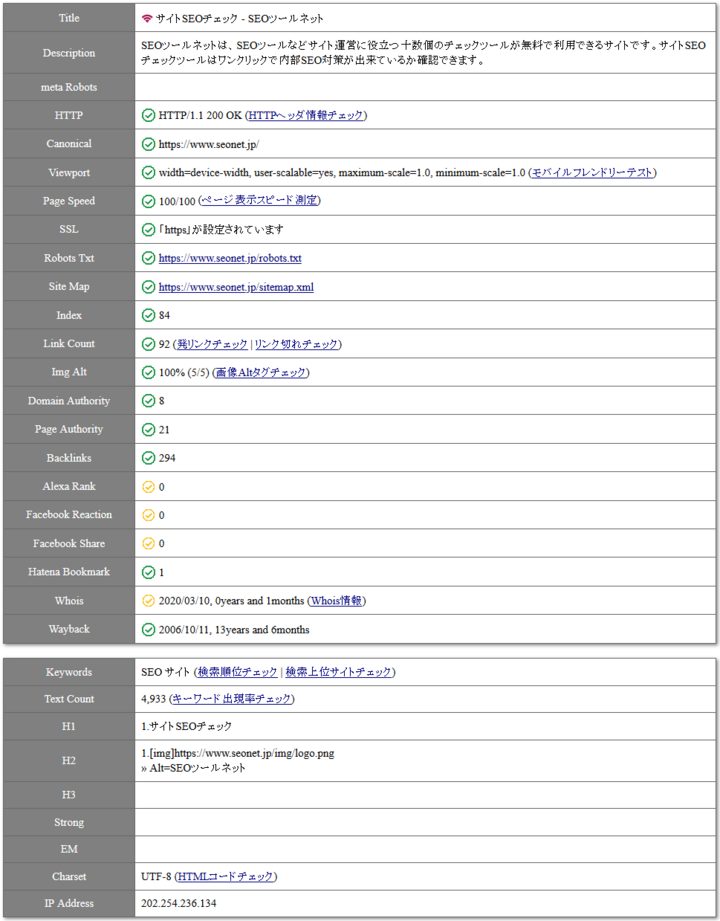The height and width of the screenshot is (921, 720).
Task: Click the green check icon in Wayback row
Action: [x=149, y=630]
